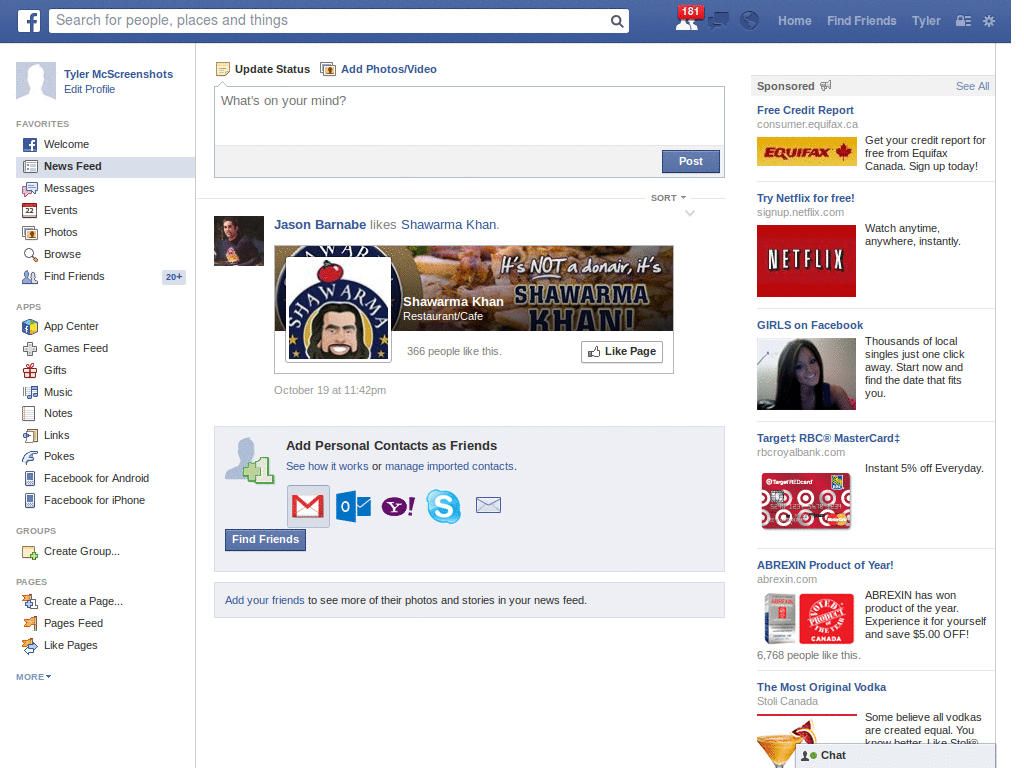Open the Chat bar
This screenshot has height=768, width=1024.
(895, 756)
